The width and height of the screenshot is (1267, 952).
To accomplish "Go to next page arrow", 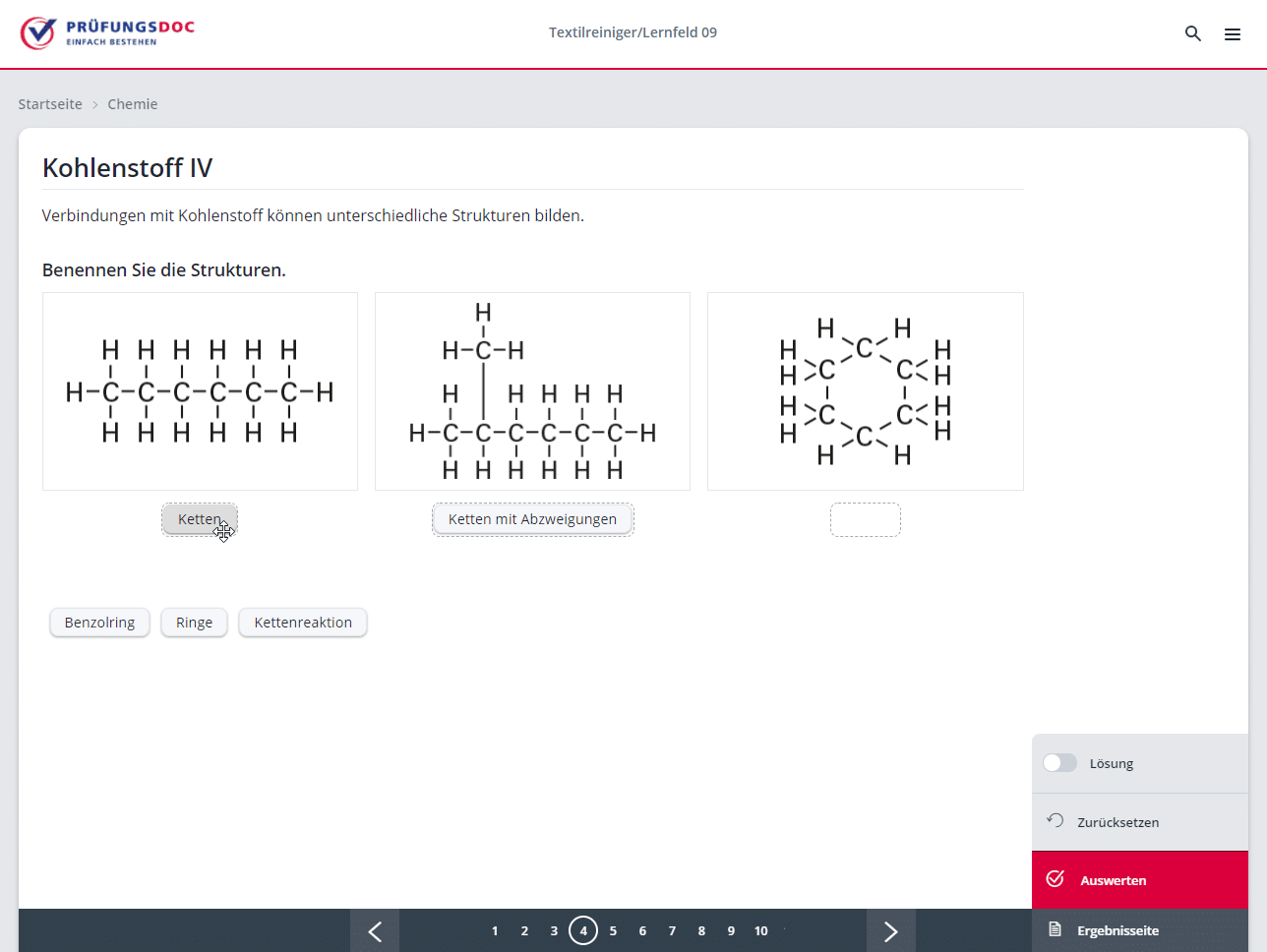I will (890, 931).
